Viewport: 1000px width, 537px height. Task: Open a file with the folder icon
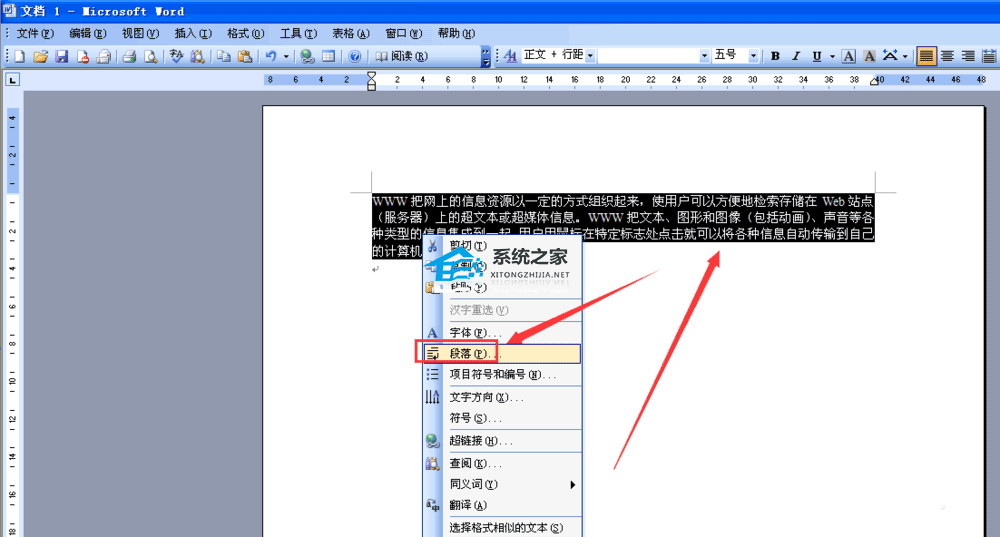(x=40, y=57)
